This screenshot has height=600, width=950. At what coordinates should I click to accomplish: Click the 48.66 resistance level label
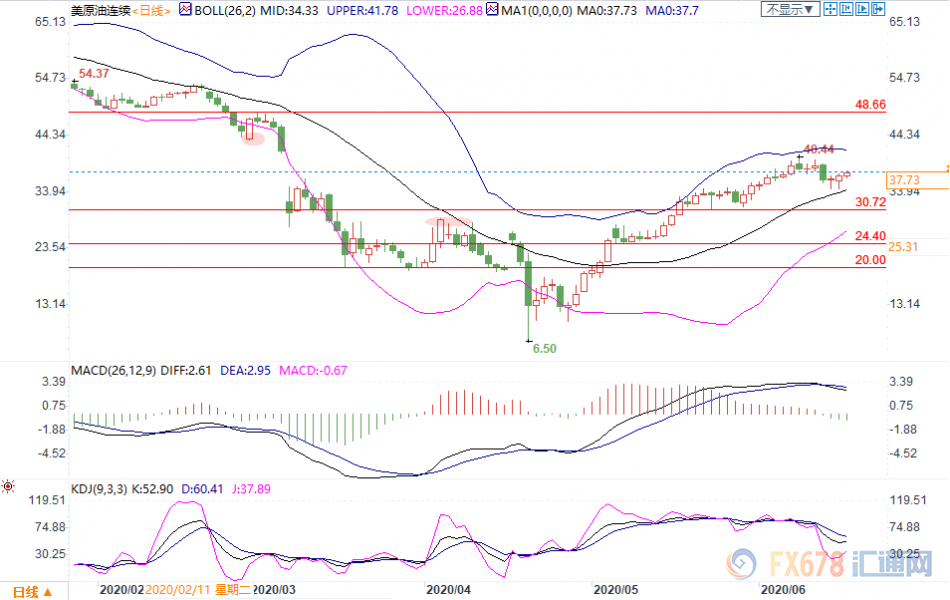[870, 104]
